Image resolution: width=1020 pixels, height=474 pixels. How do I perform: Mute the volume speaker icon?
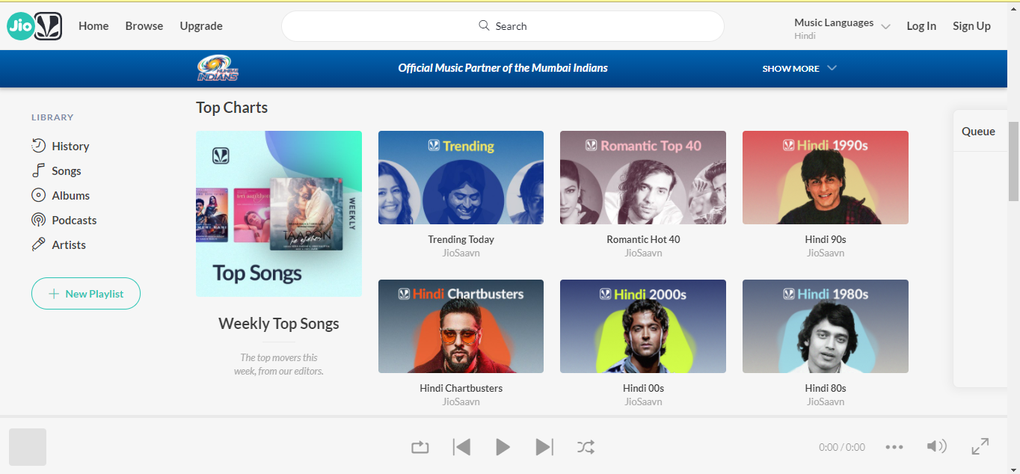pyautogui.click(x=936, y=446)
